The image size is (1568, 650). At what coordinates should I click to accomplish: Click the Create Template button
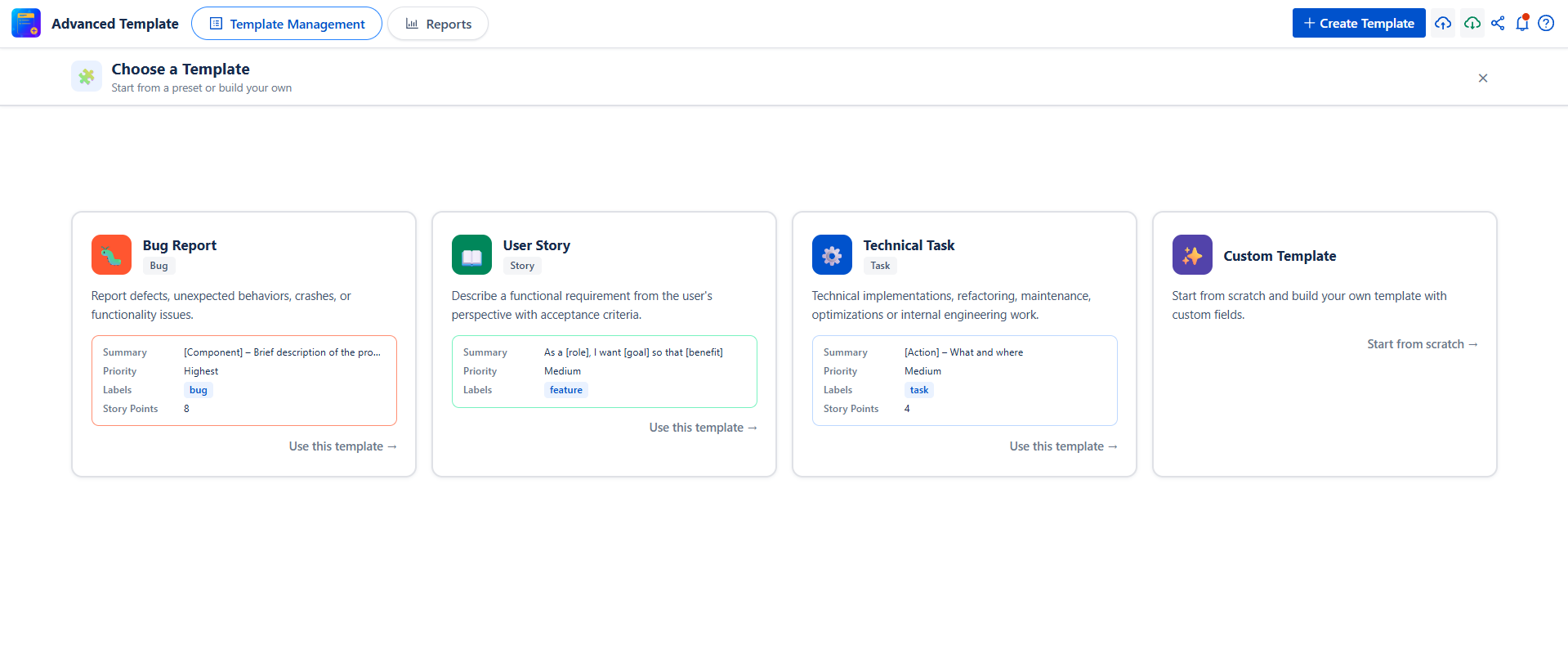tap(1359, 23)
